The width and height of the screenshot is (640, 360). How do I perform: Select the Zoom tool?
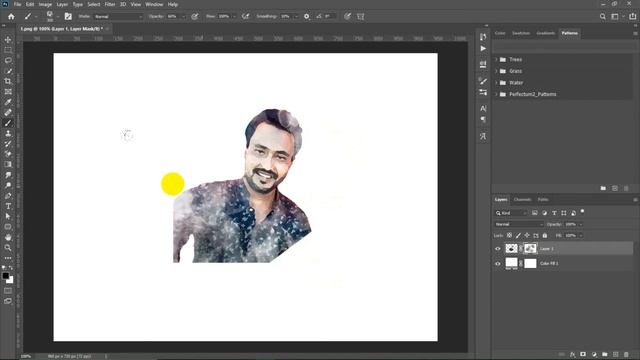[x=8, y=248]
